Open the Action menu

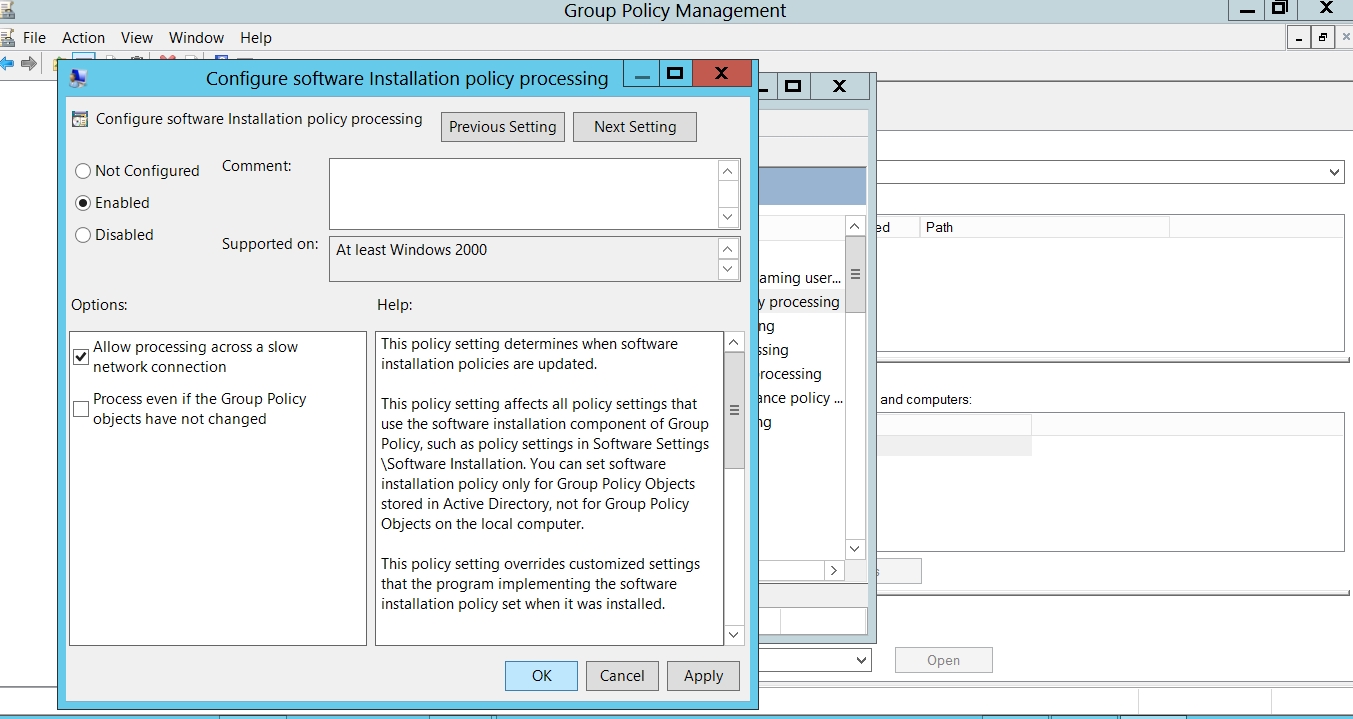click(x=83, y=38)
